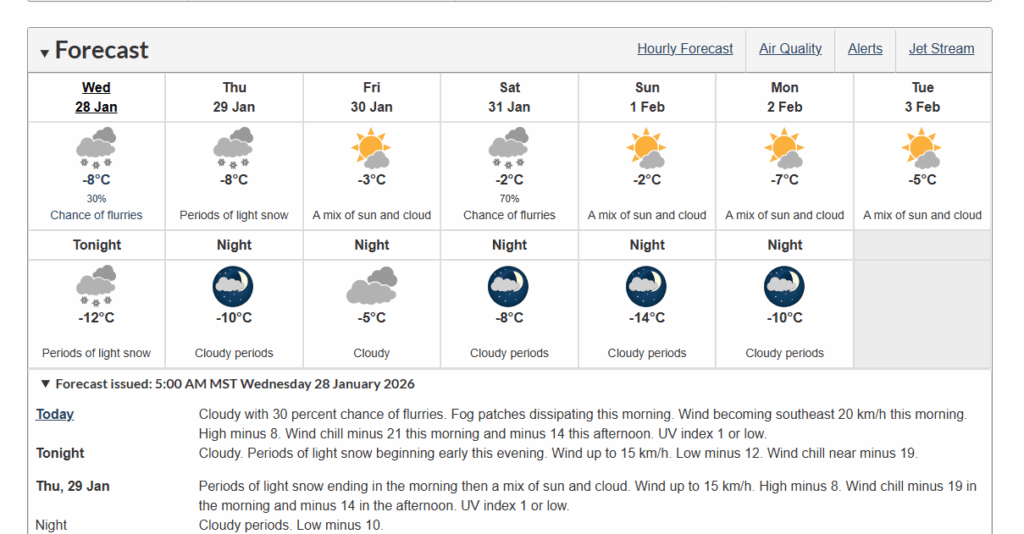The image size is (1024, 534).
Task: Open the Hourly Forecast link
Action: [685, 48]
